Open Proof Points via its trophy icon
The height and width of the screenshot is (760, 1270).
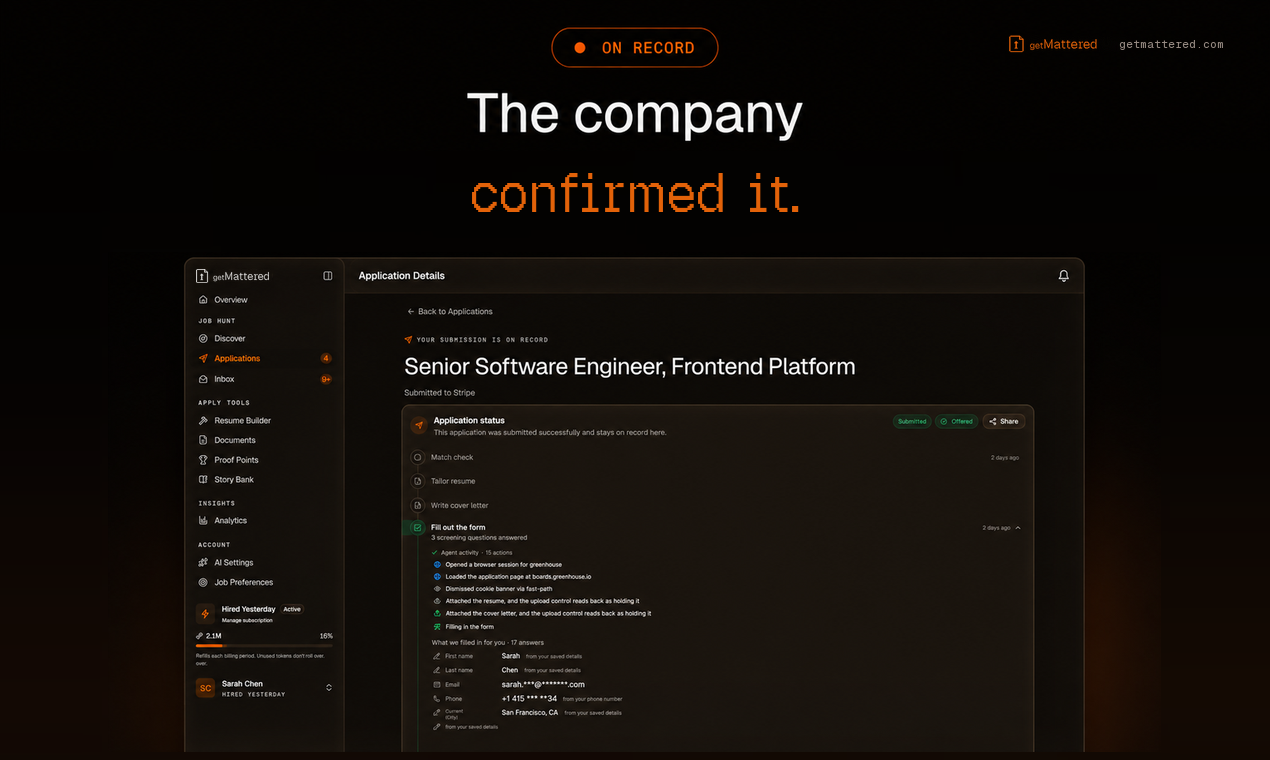point(203,460)
